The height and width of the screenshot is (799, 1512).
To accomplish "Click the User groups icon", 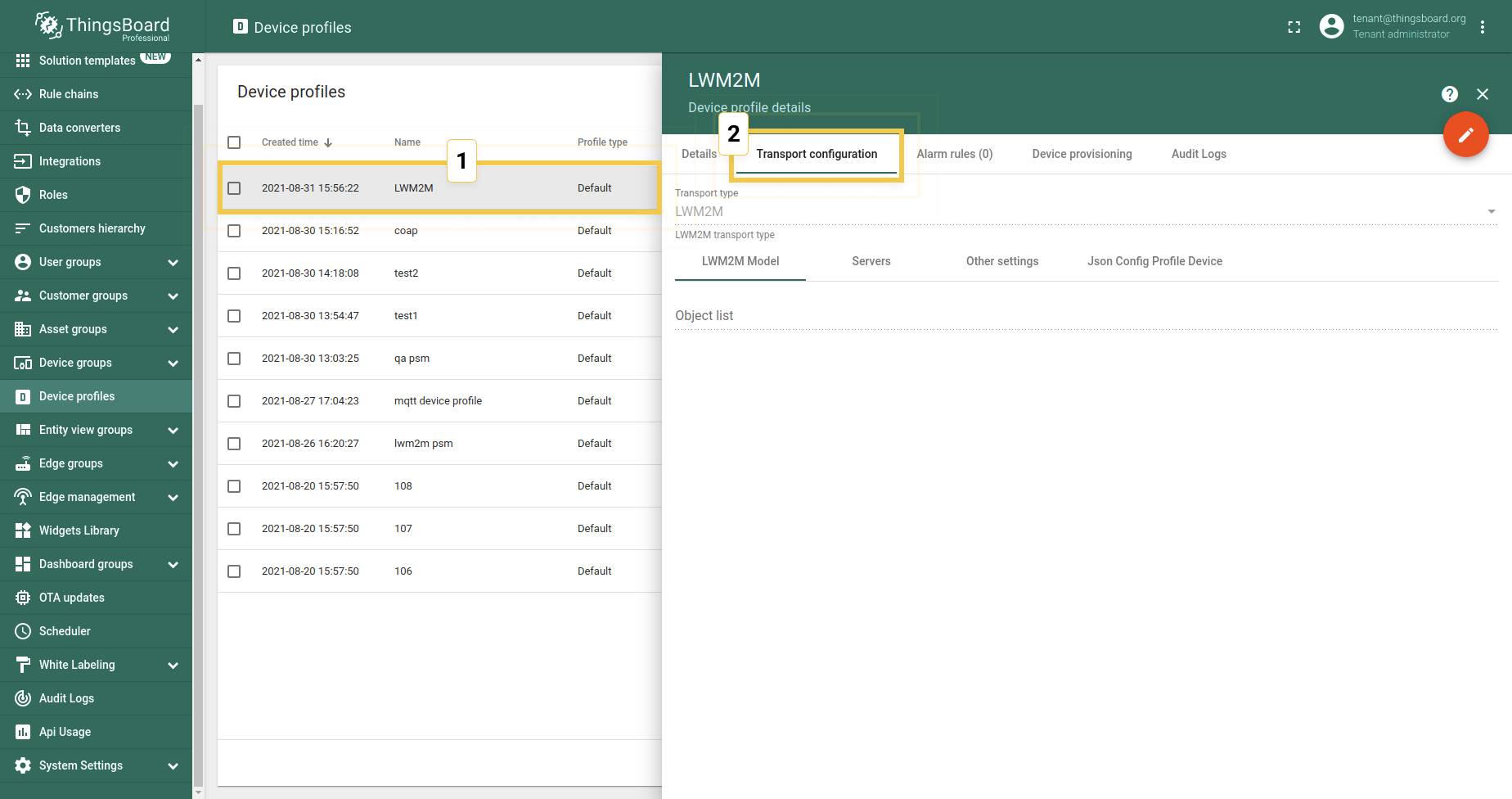I will pyautogui.click(x=23, y=262).
